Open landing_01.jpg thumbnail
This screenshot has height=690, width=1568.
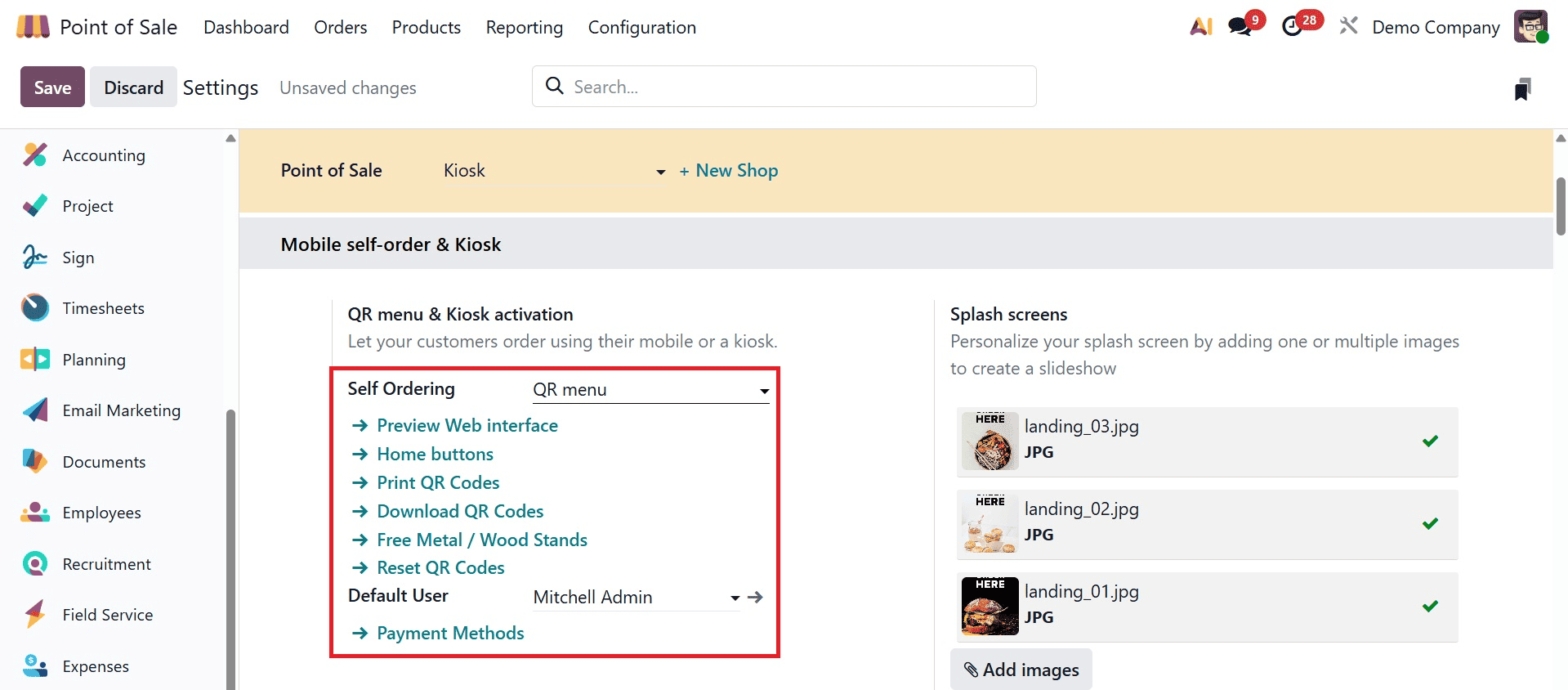[990, 607]
